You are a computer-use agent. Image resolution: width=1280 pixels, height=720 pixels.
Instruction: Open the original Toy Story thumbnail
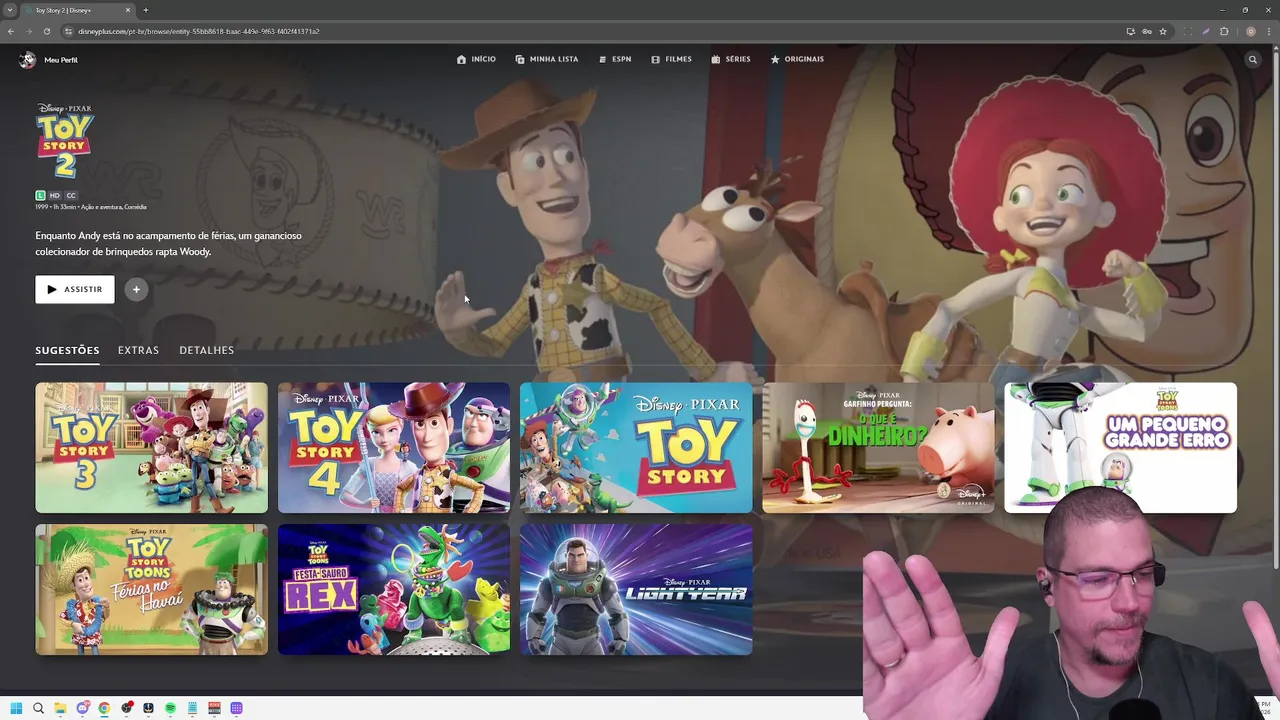(x=636, y=448)
